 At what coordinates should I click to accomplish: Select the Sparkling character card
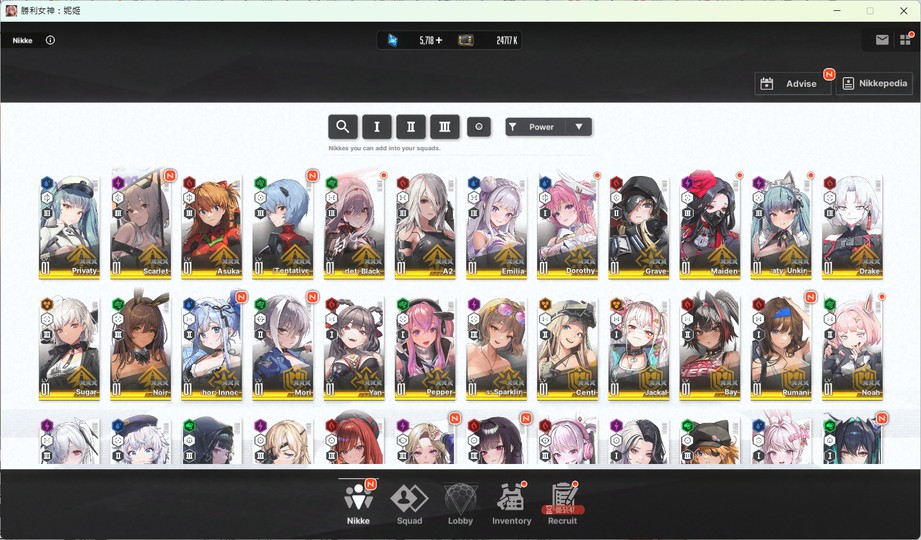(496, 348)
